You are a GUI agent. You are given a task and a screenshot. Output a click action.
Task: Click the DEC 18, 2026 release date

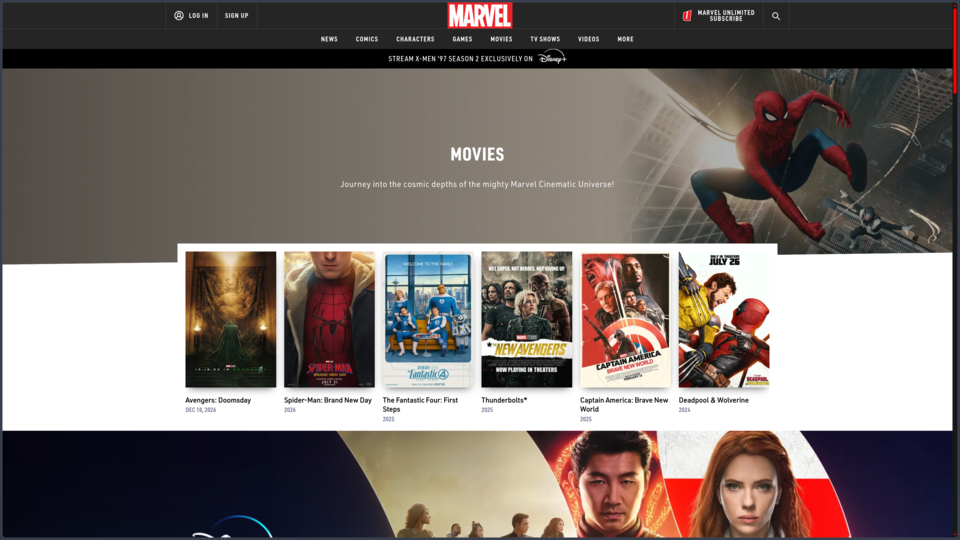coord(201,410)
